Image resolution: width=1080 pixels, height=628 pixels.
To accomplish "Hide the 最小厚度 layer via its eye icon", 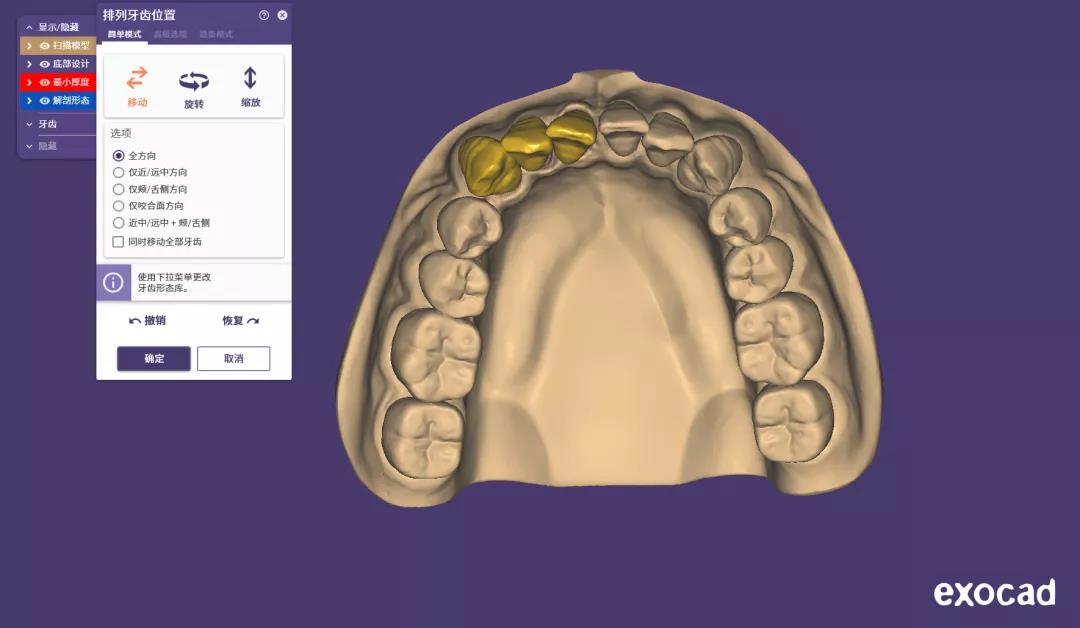I will click(x=44, y=82).
